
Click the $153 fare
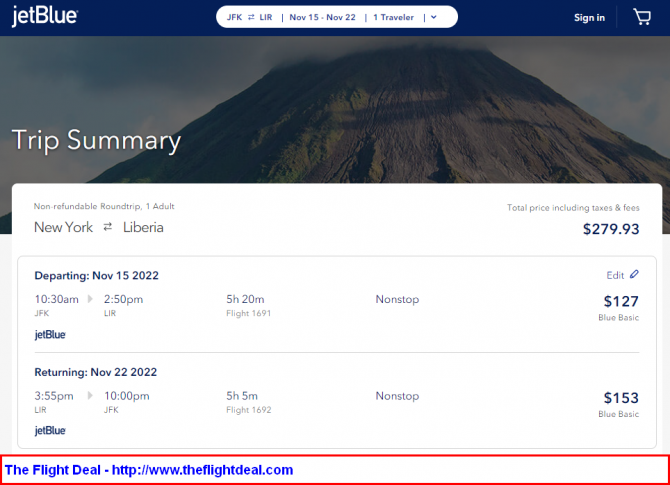point(621,398)
